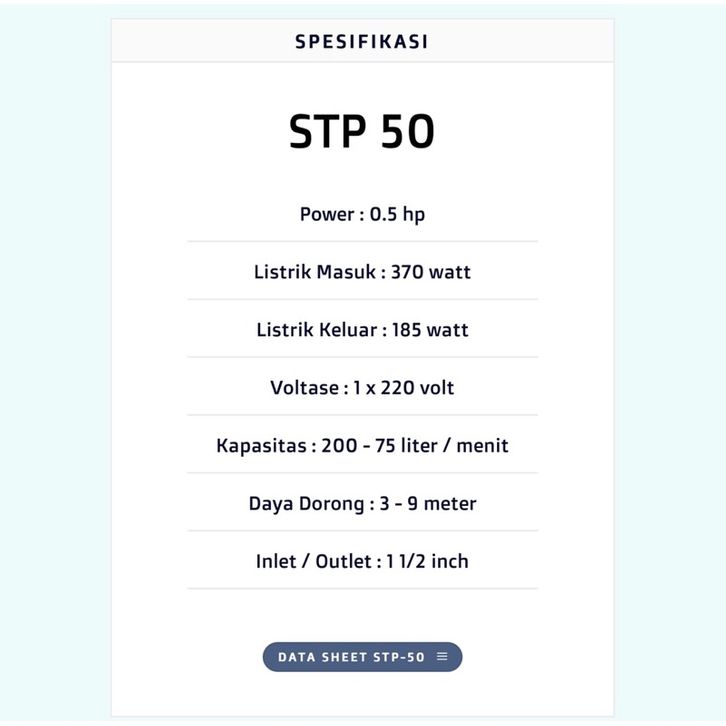The width and height of the screenshot is (726, 726).
Task: Click the Listrik Keluar label
Action: click(x=315, y=330)
